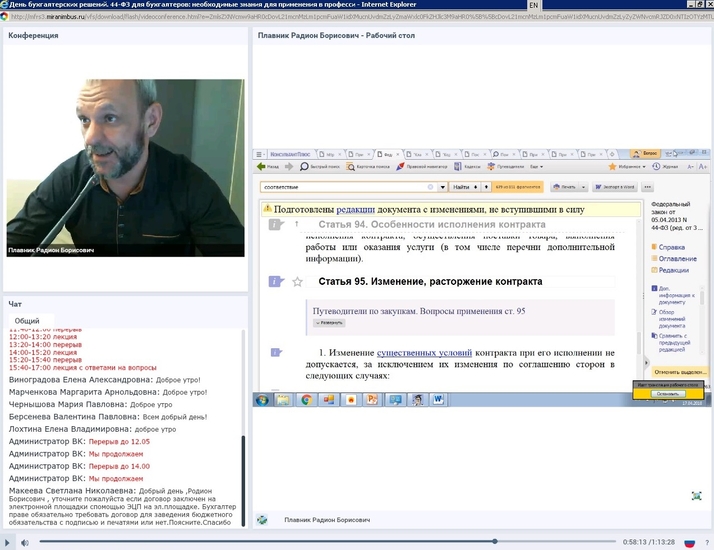Screen dimensions: 714x550
Task: Open the print options dropdown arrow
Action: [583, 187]
